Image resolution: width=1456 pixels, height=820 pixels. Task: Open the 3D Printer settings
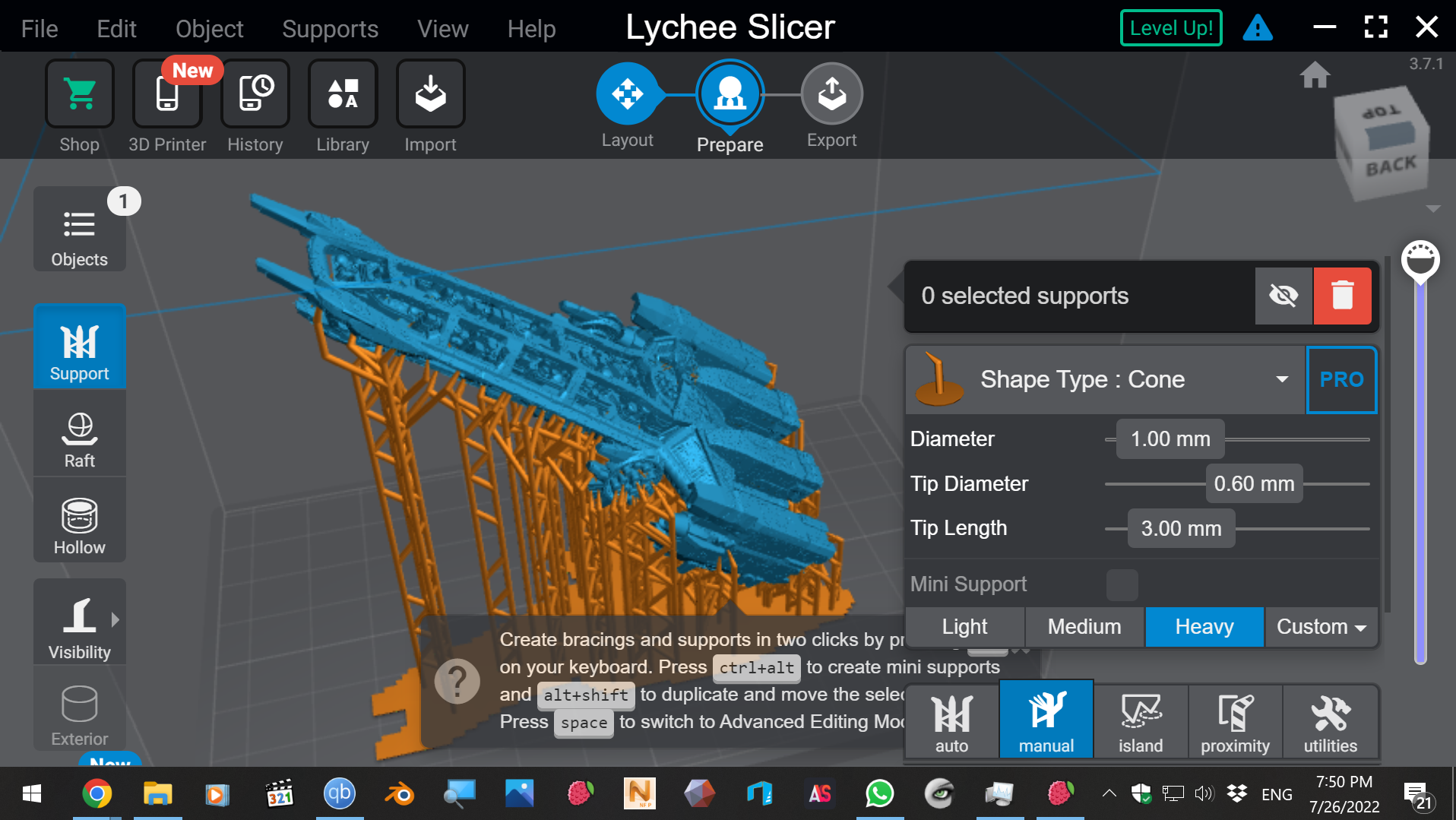[x=167, y=94]
